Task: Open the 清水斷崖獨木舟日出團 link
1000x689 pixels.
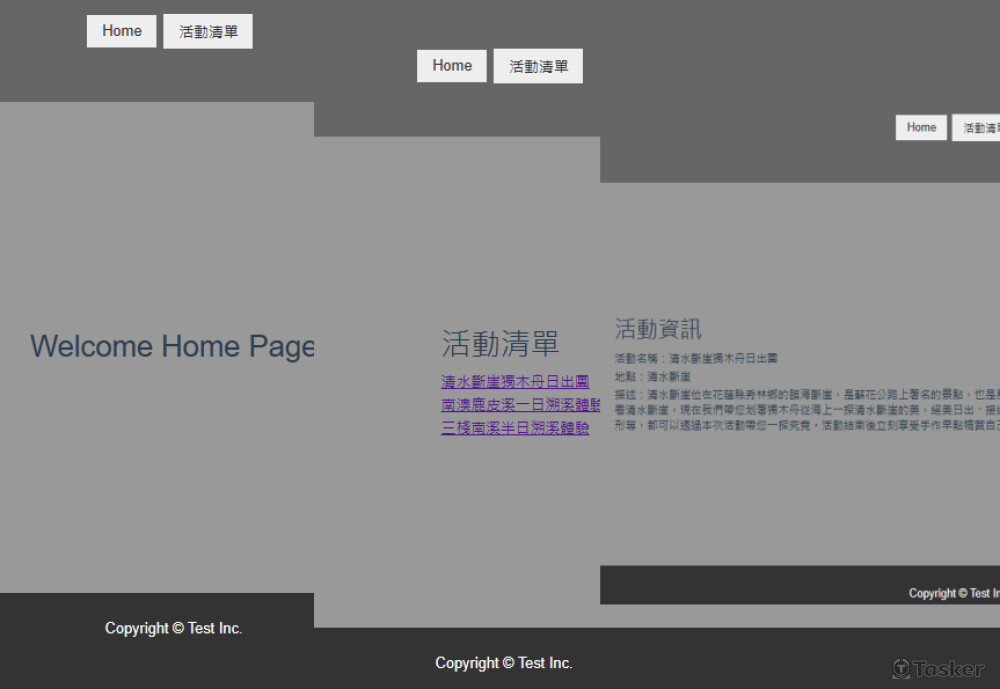Action: pyautogui.click(x=515, y=382)
